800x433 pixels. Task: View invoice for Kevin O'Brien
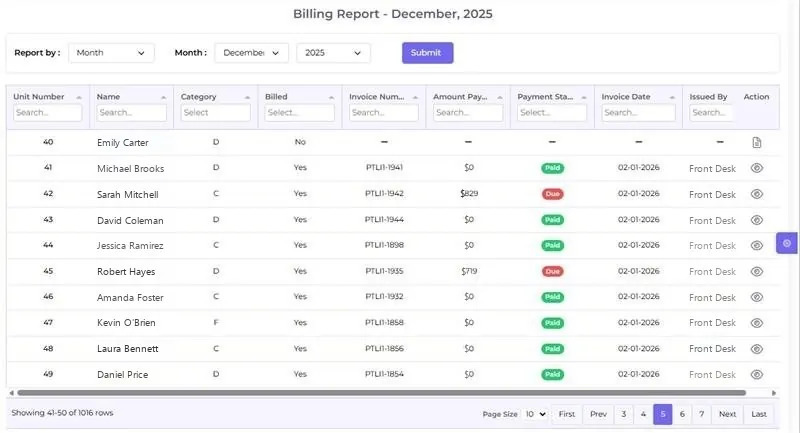[757, 323]
